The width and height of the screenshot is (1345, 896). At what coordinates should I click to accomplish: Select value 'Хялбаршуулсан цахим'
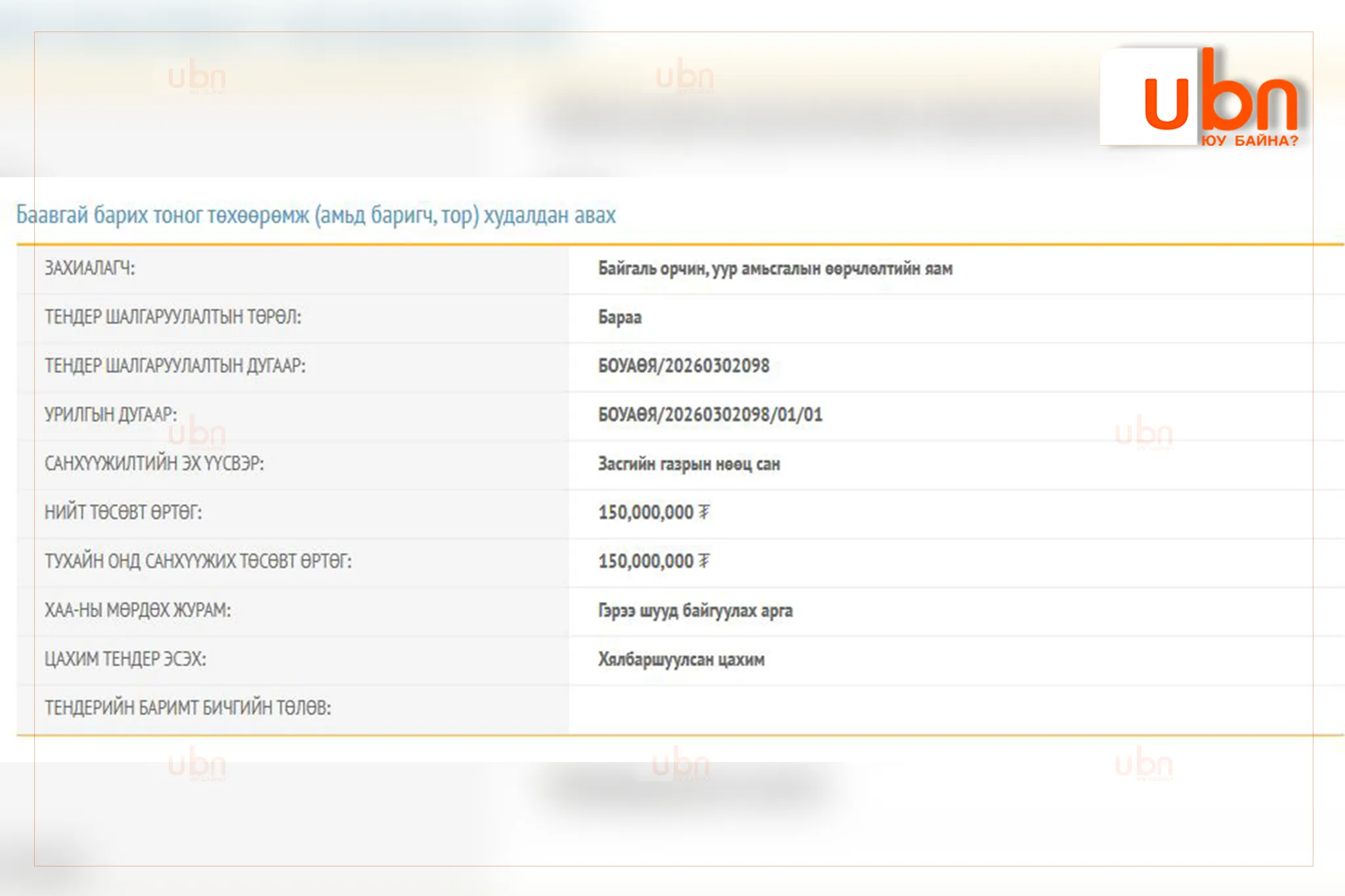681,659
